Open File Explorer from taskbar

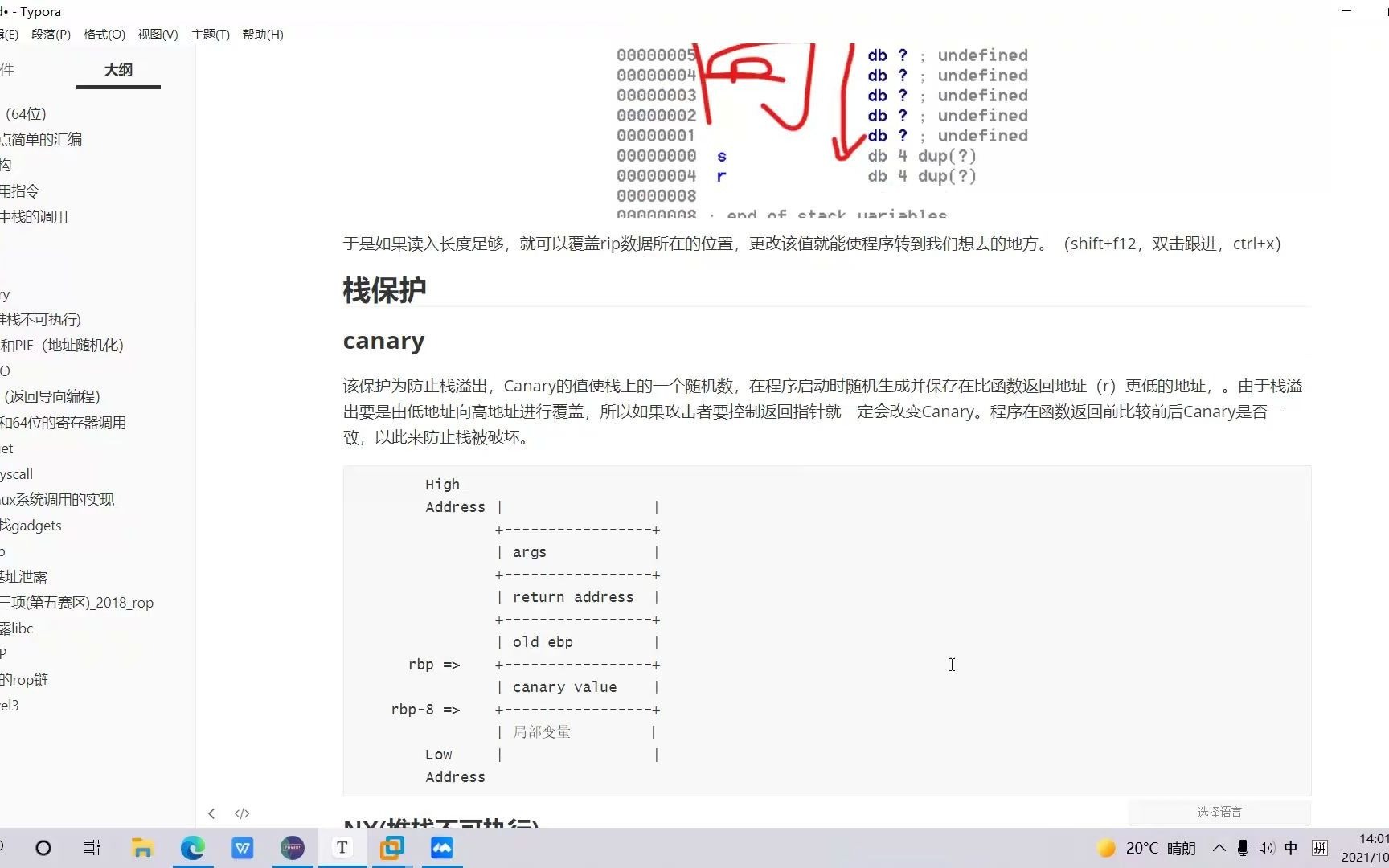(x=142, y=848)
